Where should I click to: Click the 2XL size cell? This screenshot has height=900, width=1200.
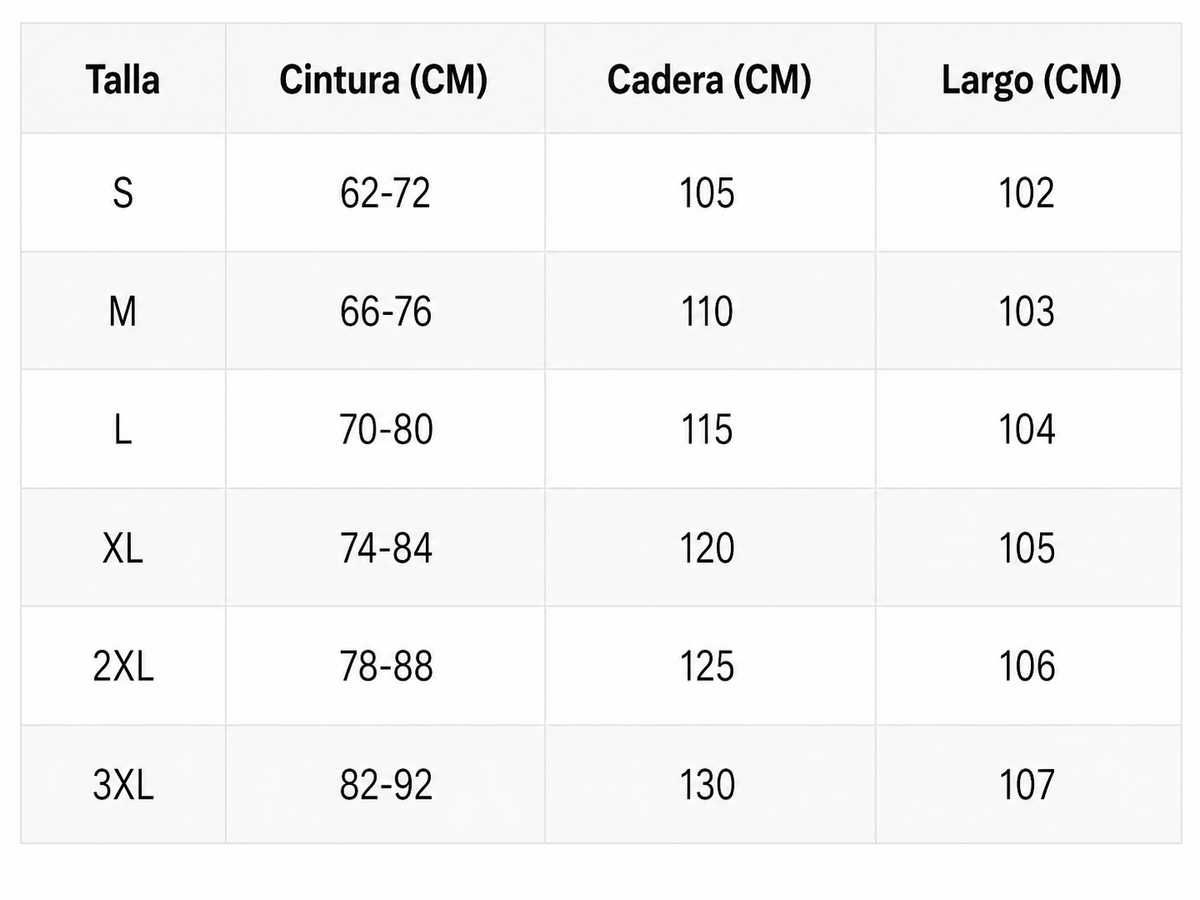click(123, 666)
